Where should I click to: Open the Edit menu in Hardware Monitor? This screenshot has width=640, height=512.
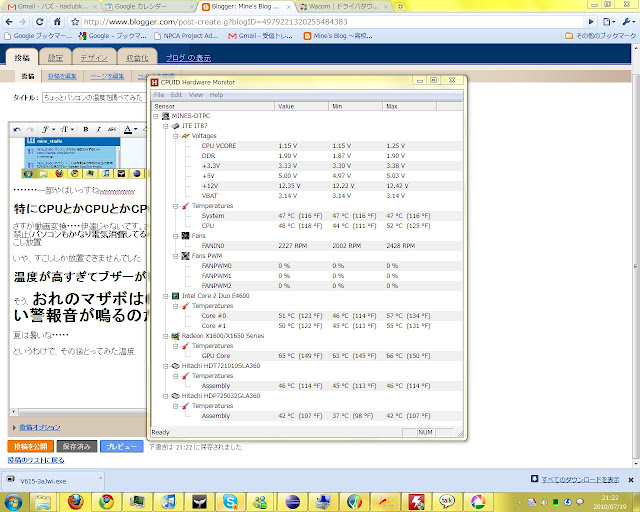pyautogui.click(x=176, y=95)
